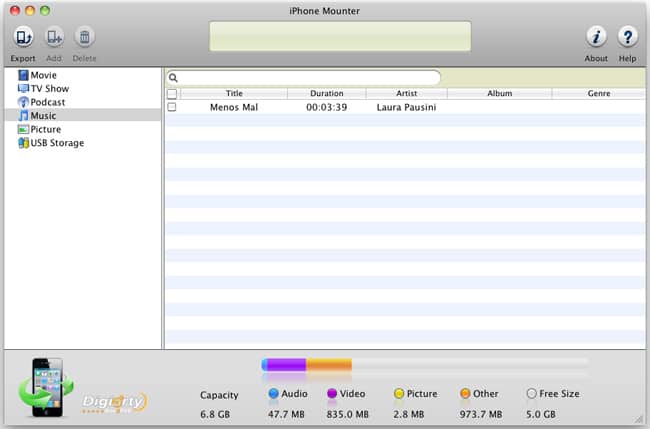Click the window resize grip corner
Screen dimensions: 650x429
click(640, 419)
